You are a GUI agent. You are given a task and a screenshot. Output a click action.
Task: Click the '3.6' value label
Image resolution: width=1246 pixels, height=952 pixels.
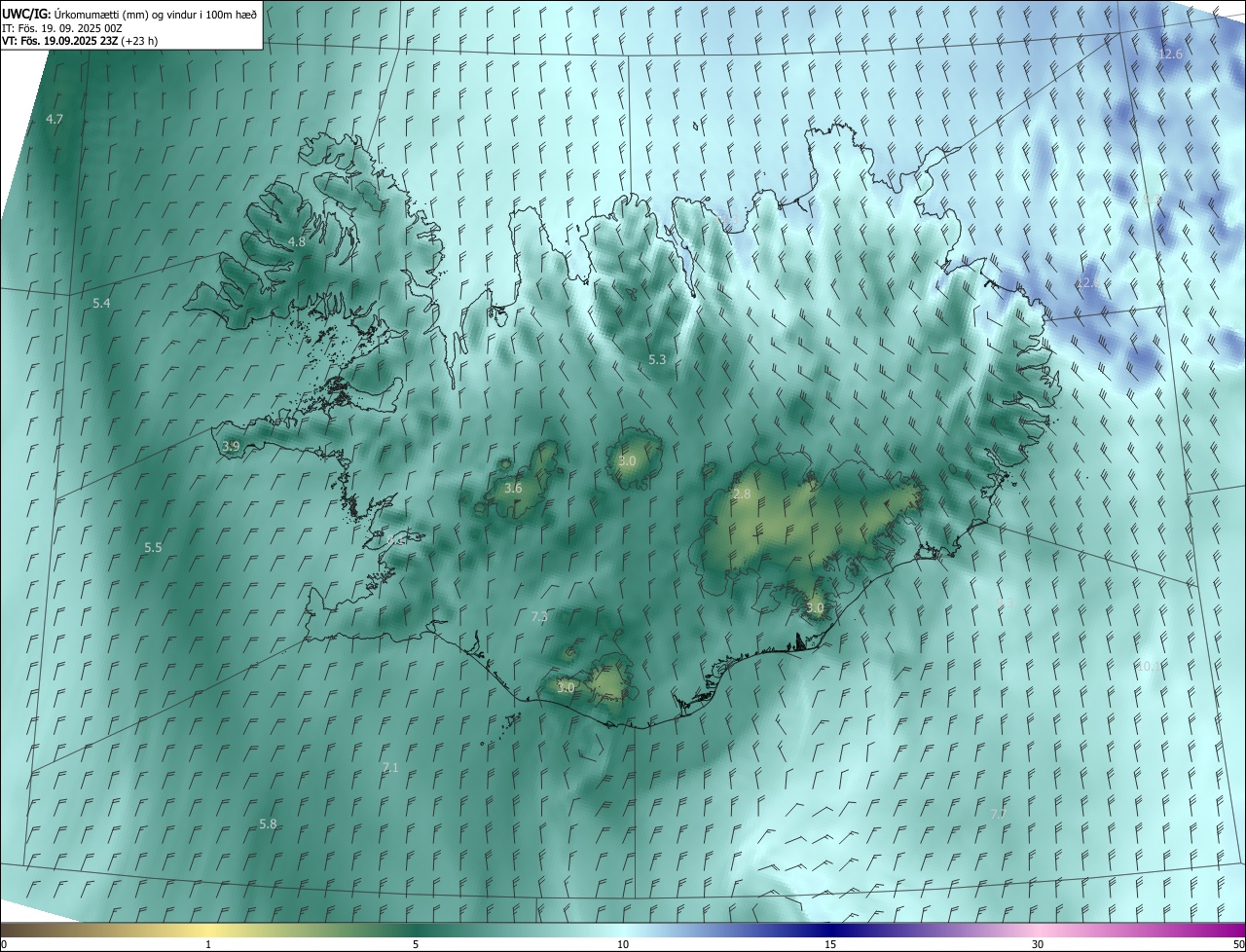click(x=513, y=488)
